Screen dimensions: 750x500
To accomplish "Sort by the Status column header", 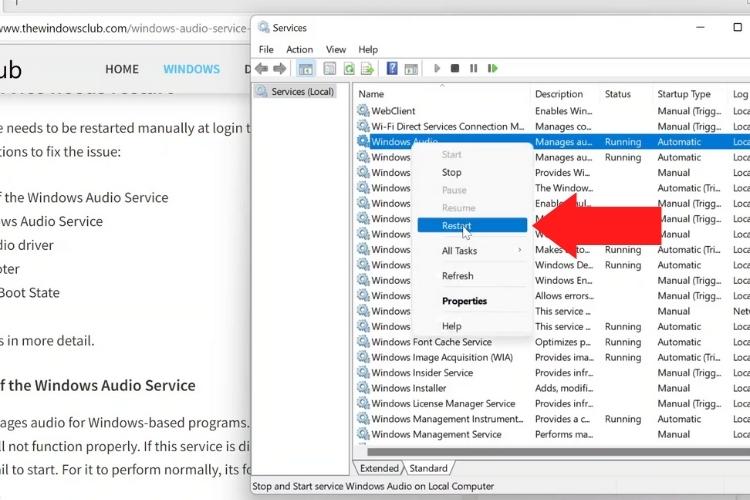I will click(x=626, y=94).
